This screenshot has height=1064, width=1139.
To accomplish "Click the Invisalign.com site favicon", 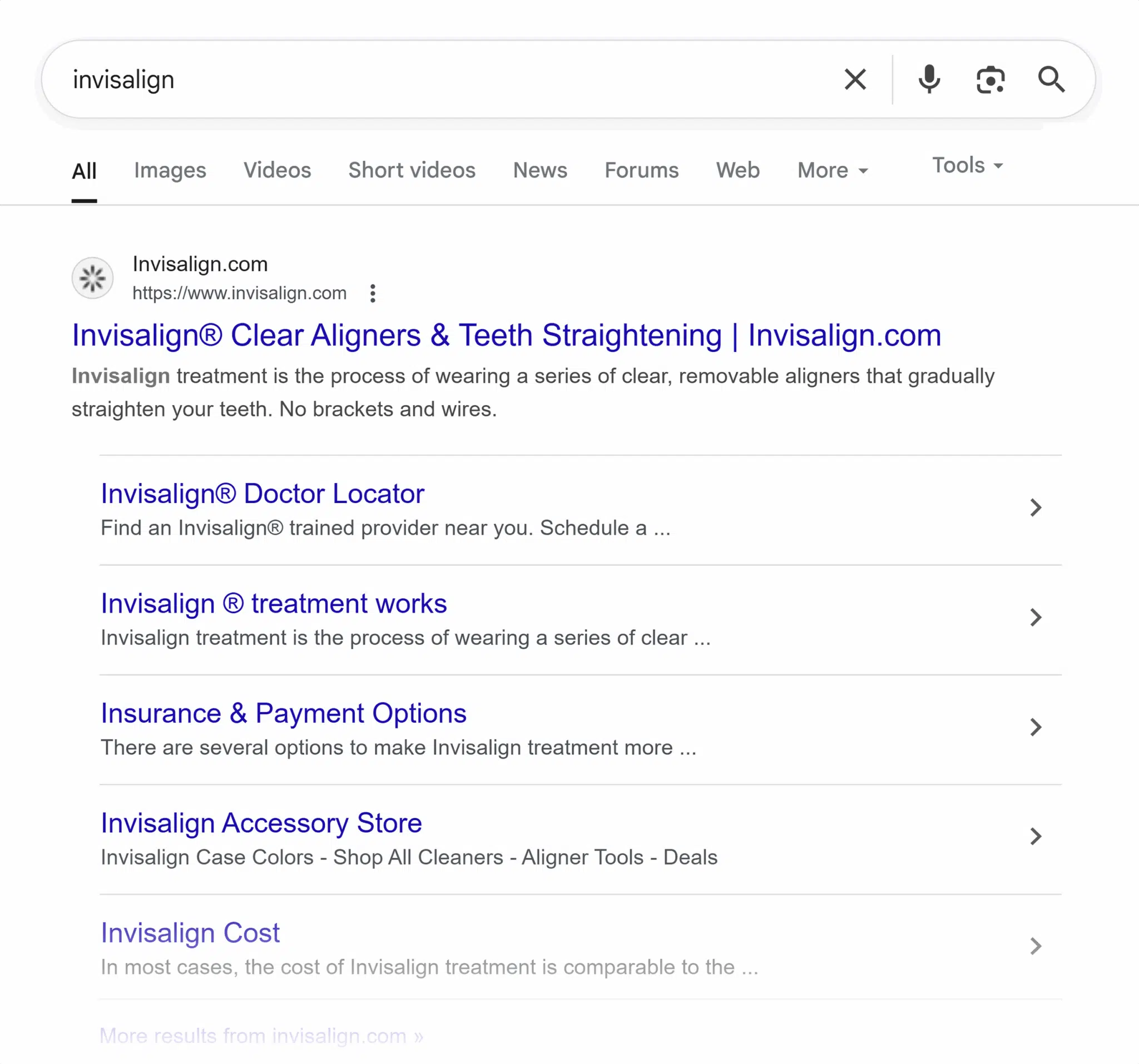I will click(92, 279).
